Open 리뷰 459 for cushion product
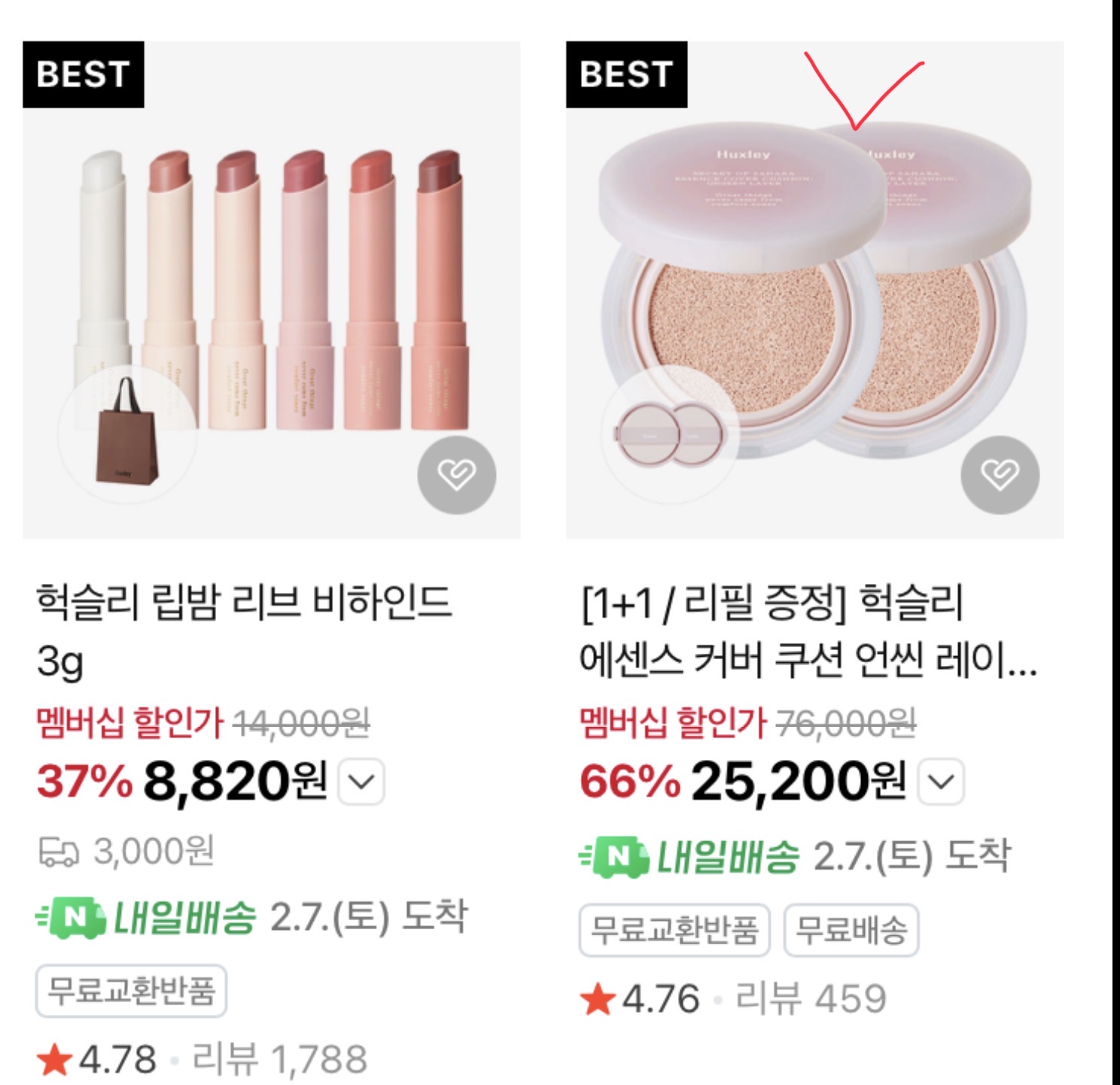 coord(811,999)
